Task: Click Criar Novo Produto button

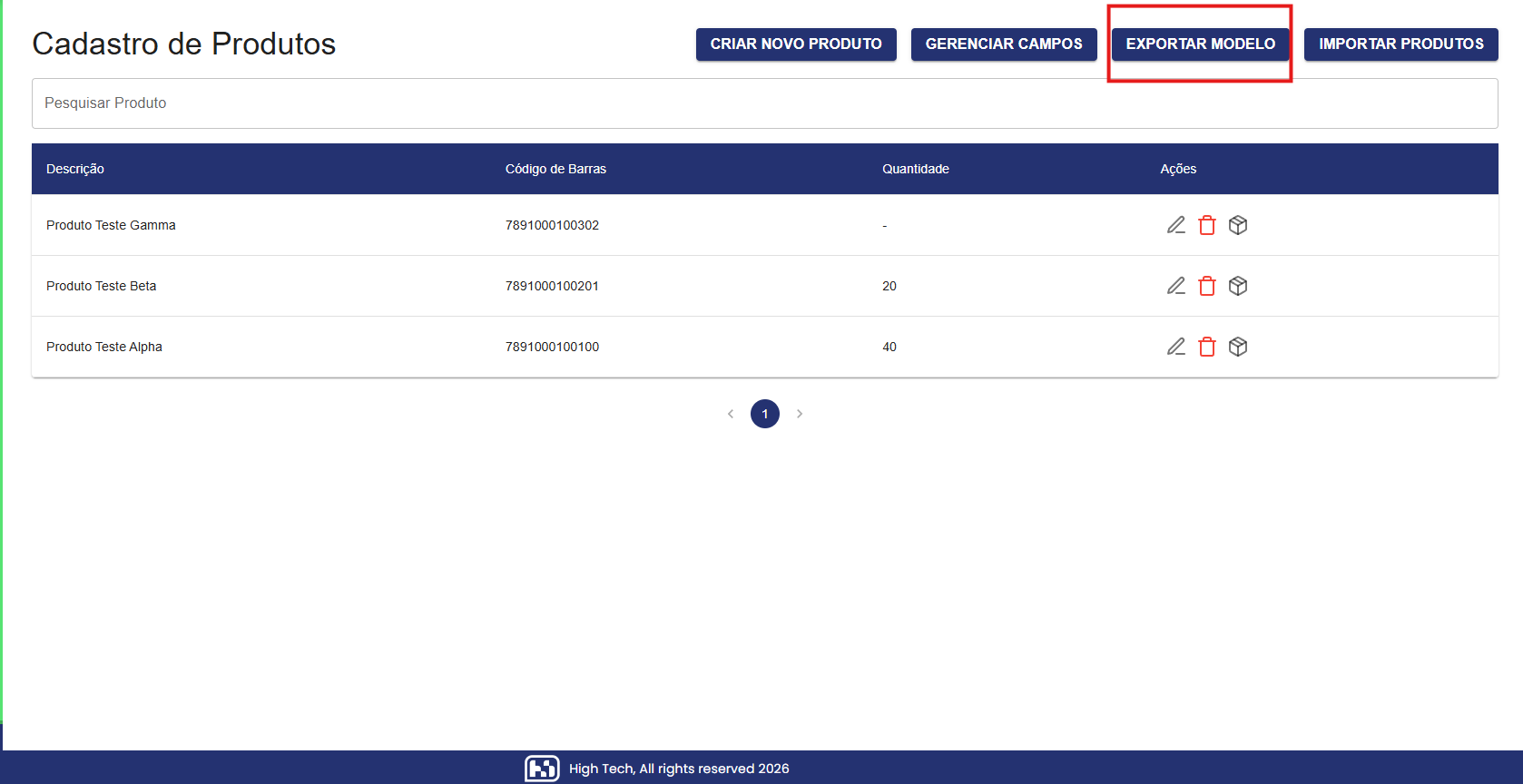Action: tap(796, 44)
